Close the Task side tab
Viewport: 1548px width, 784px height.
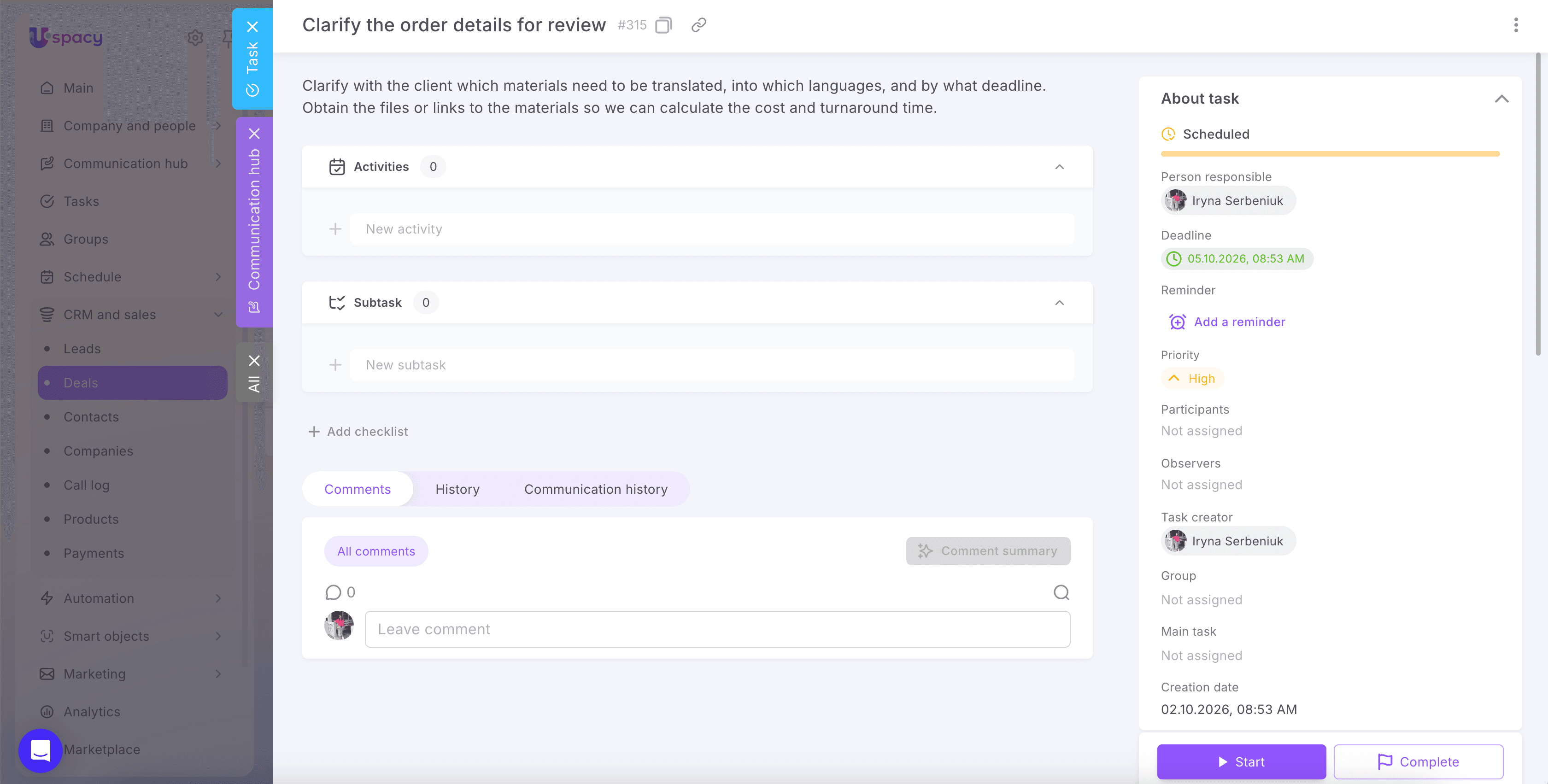coord(252,26)
